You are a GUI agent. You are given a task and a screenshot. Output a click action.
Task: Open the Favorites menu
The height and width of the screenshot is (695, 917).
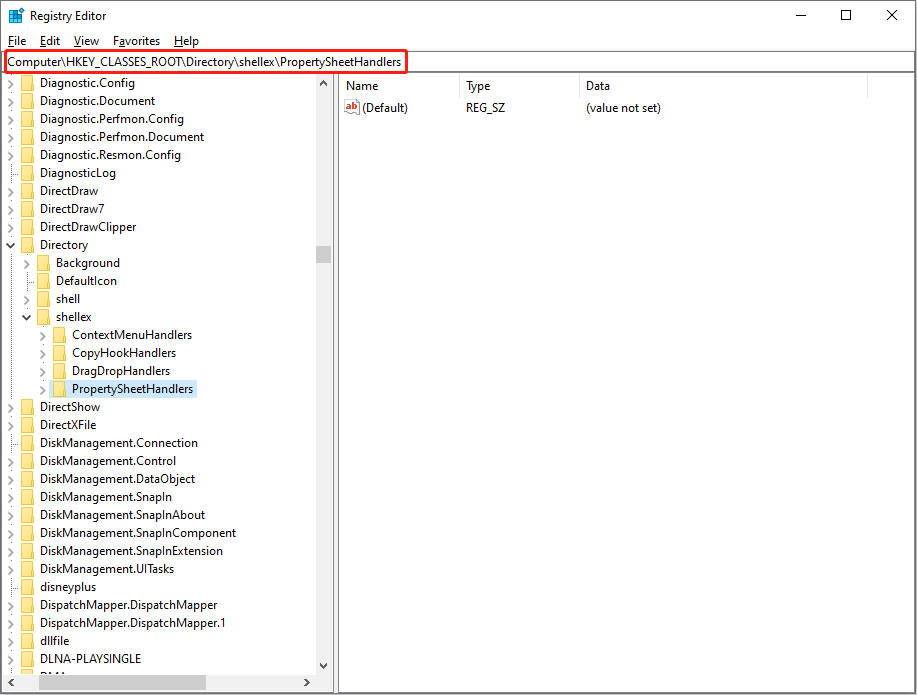point(135,41)
